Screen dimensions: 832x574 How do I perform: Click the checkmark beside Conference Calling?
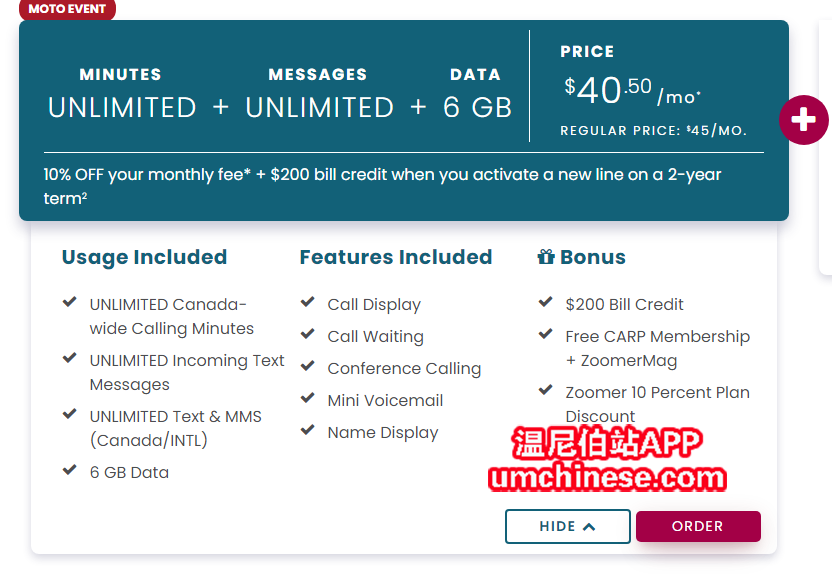point(308,366)
